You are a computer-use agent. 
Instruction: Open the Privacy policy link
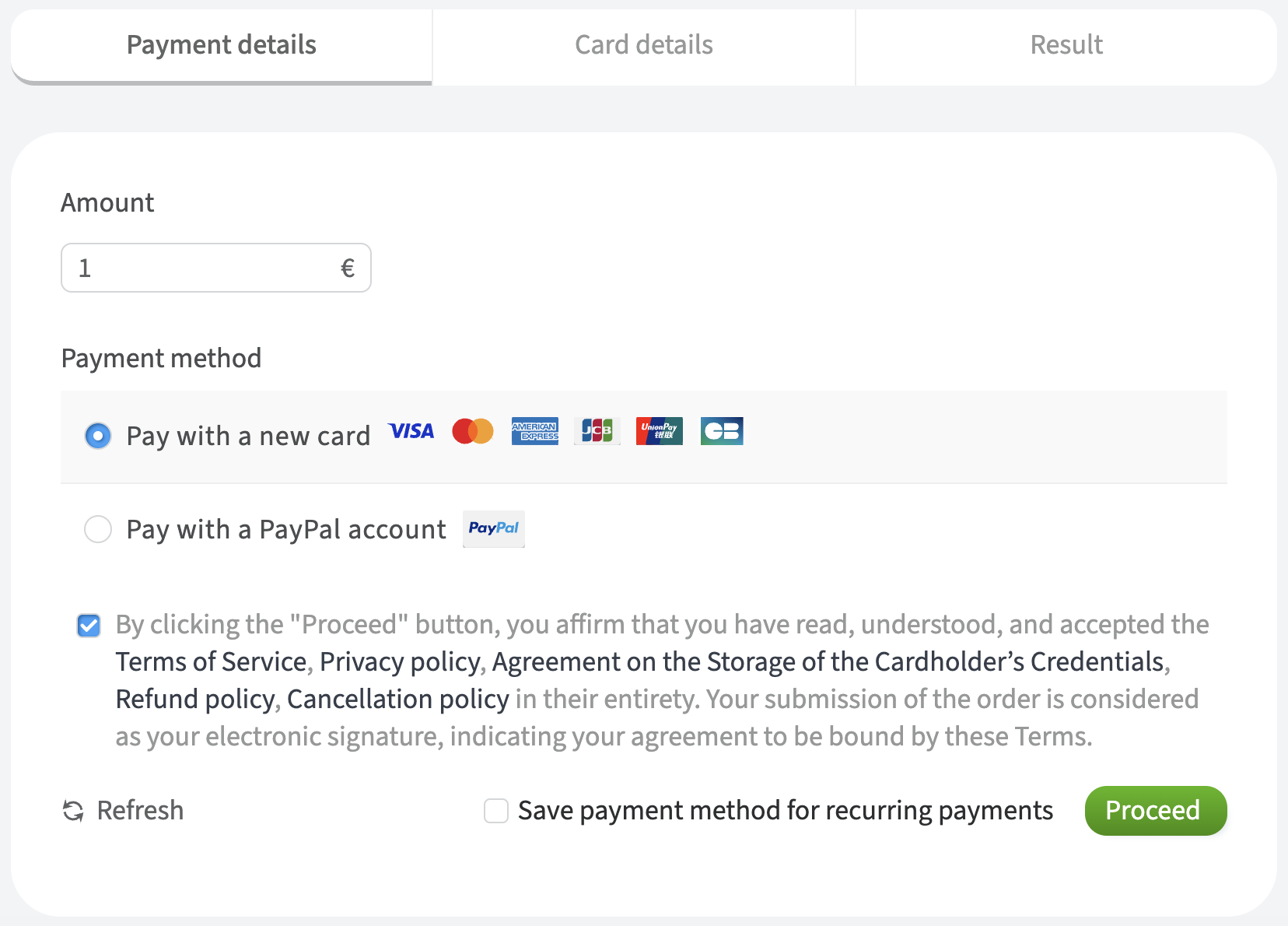click(401, 661)
